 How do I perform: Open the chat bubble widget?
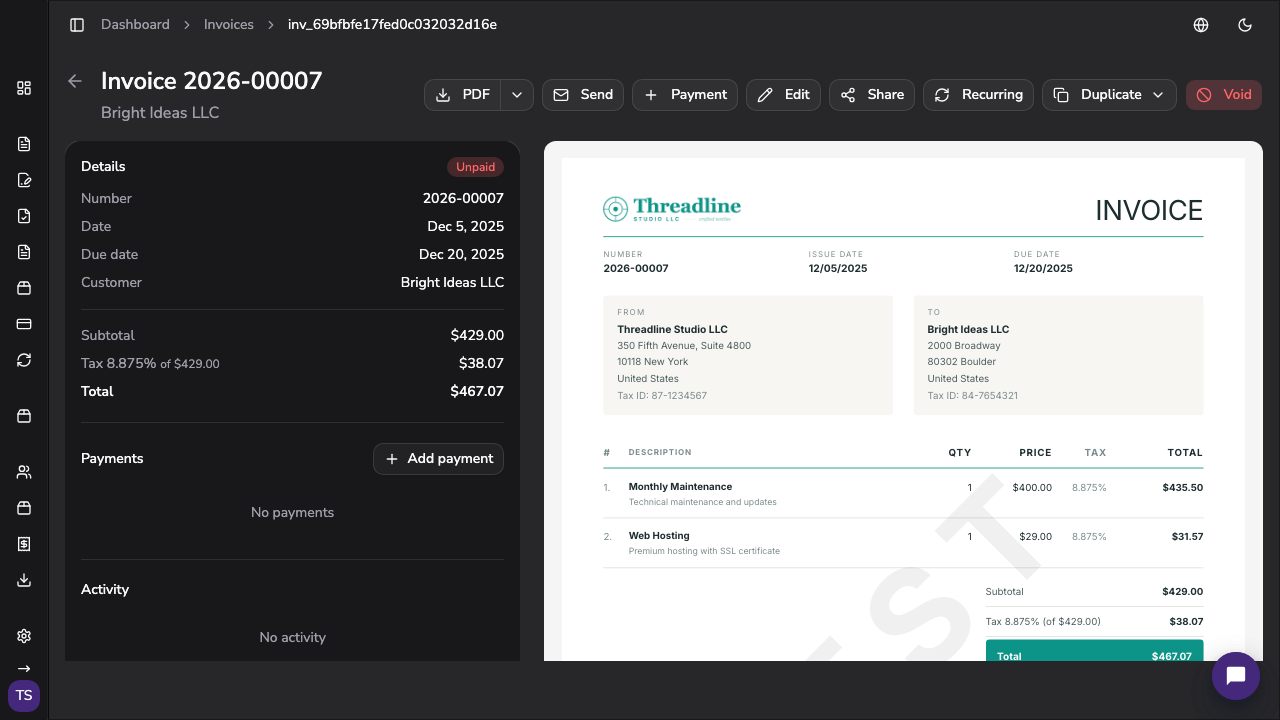(1236, 676)
